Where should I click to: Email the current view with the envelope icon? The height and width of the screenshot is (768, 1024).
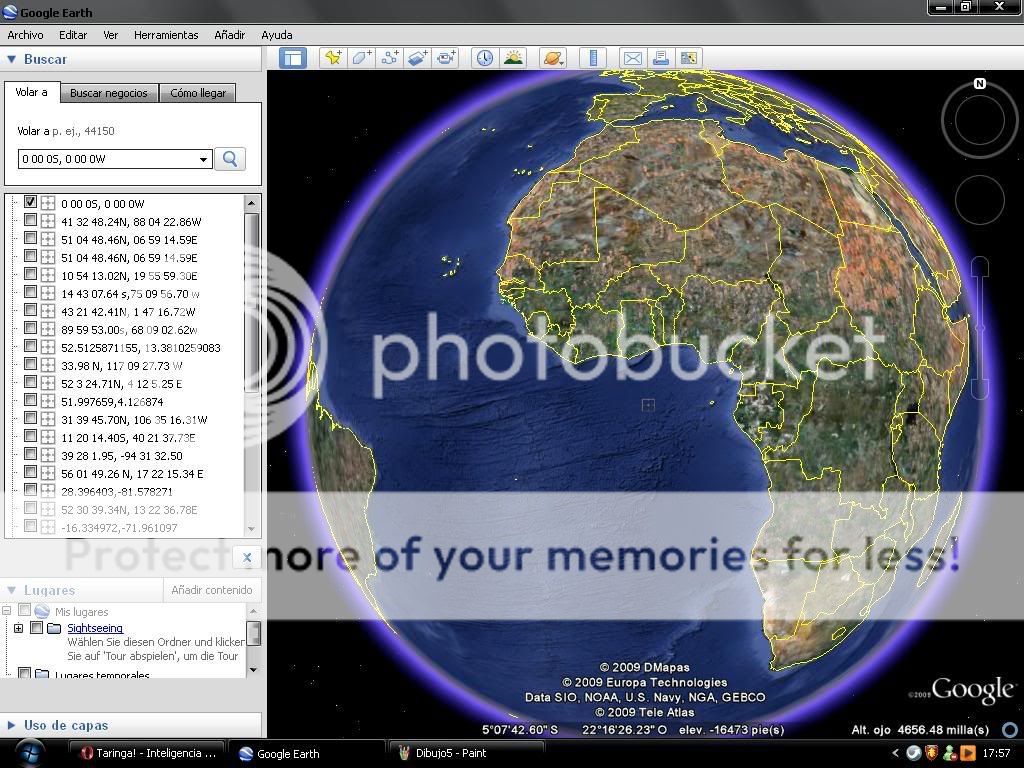632,58
